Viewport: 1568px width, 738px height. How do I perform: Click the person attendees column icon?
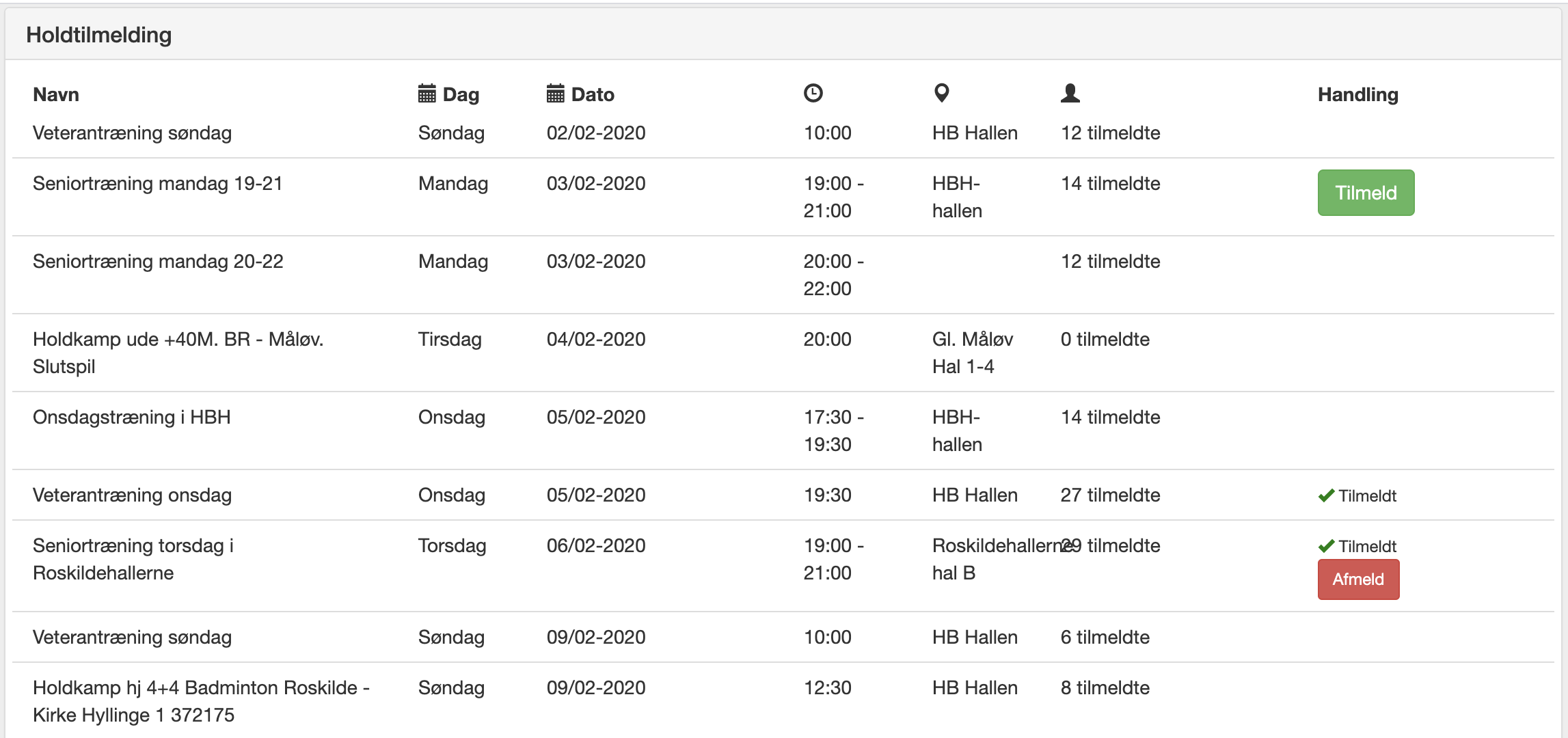pos(1070,93)
